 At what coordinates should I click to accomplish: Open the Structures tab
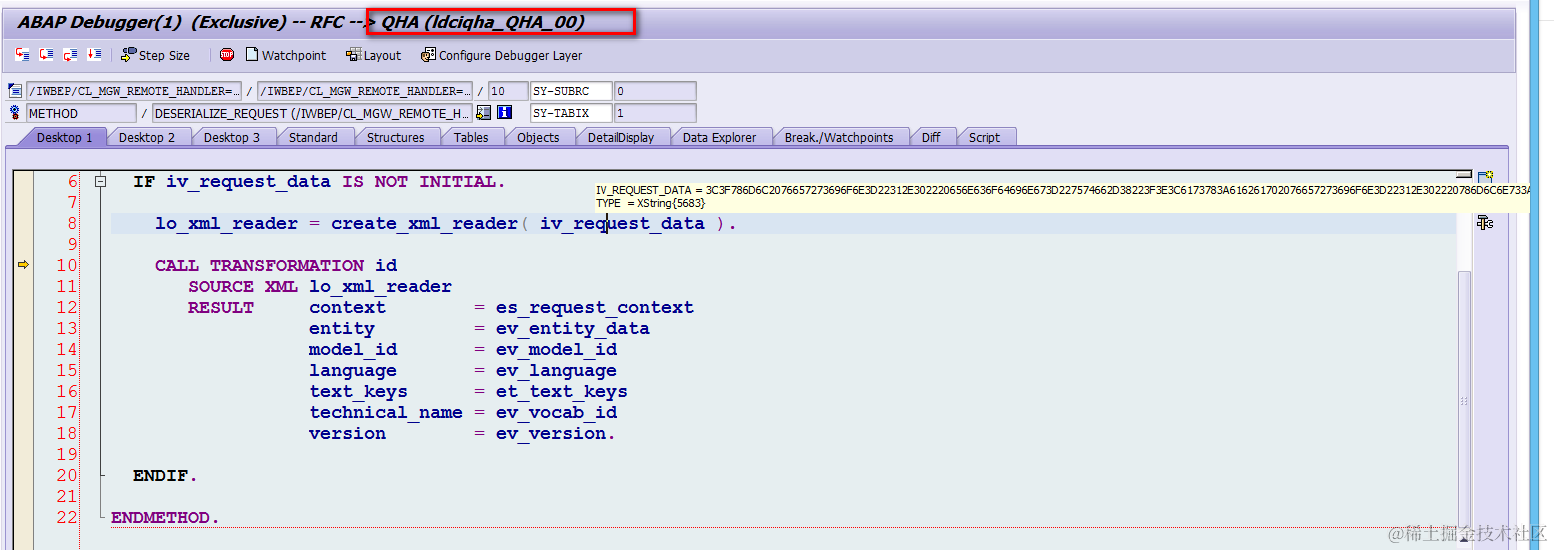[395, 137]
